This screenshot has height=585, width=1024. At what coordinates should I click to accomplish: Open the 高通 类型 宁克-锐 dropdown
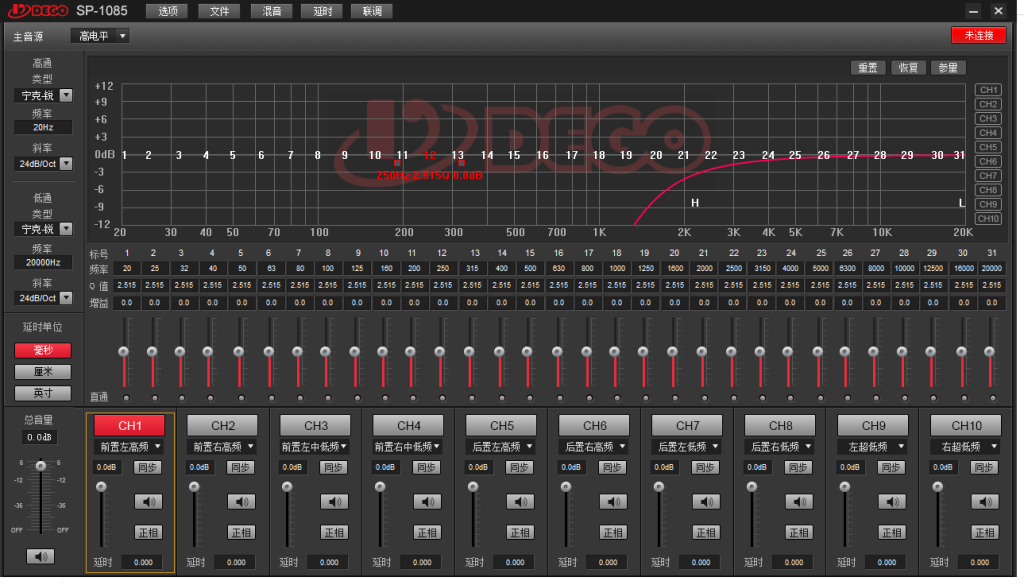click(x=43, y=95)
